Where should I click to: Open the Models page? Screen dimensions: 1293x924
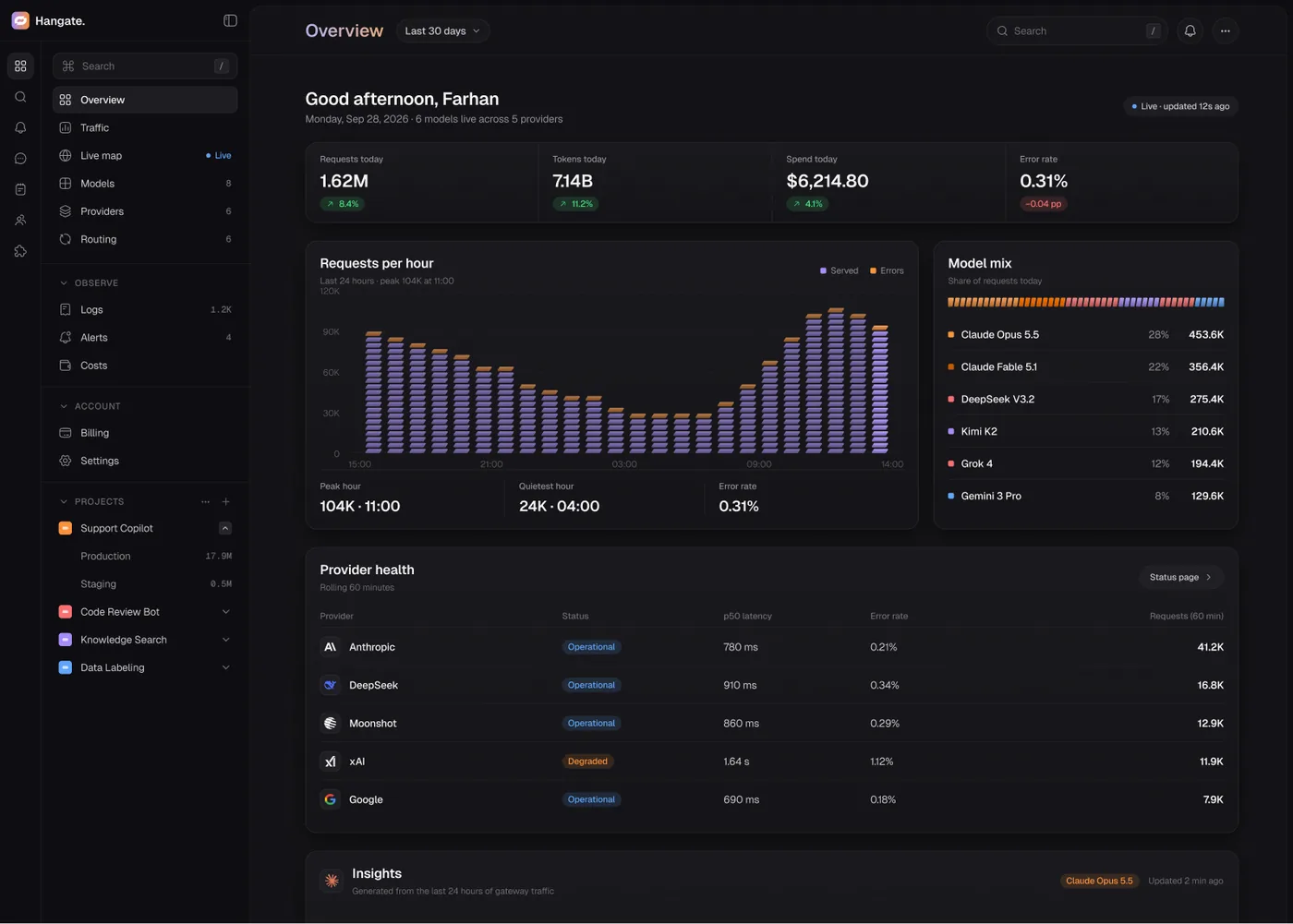click(145, 184)
